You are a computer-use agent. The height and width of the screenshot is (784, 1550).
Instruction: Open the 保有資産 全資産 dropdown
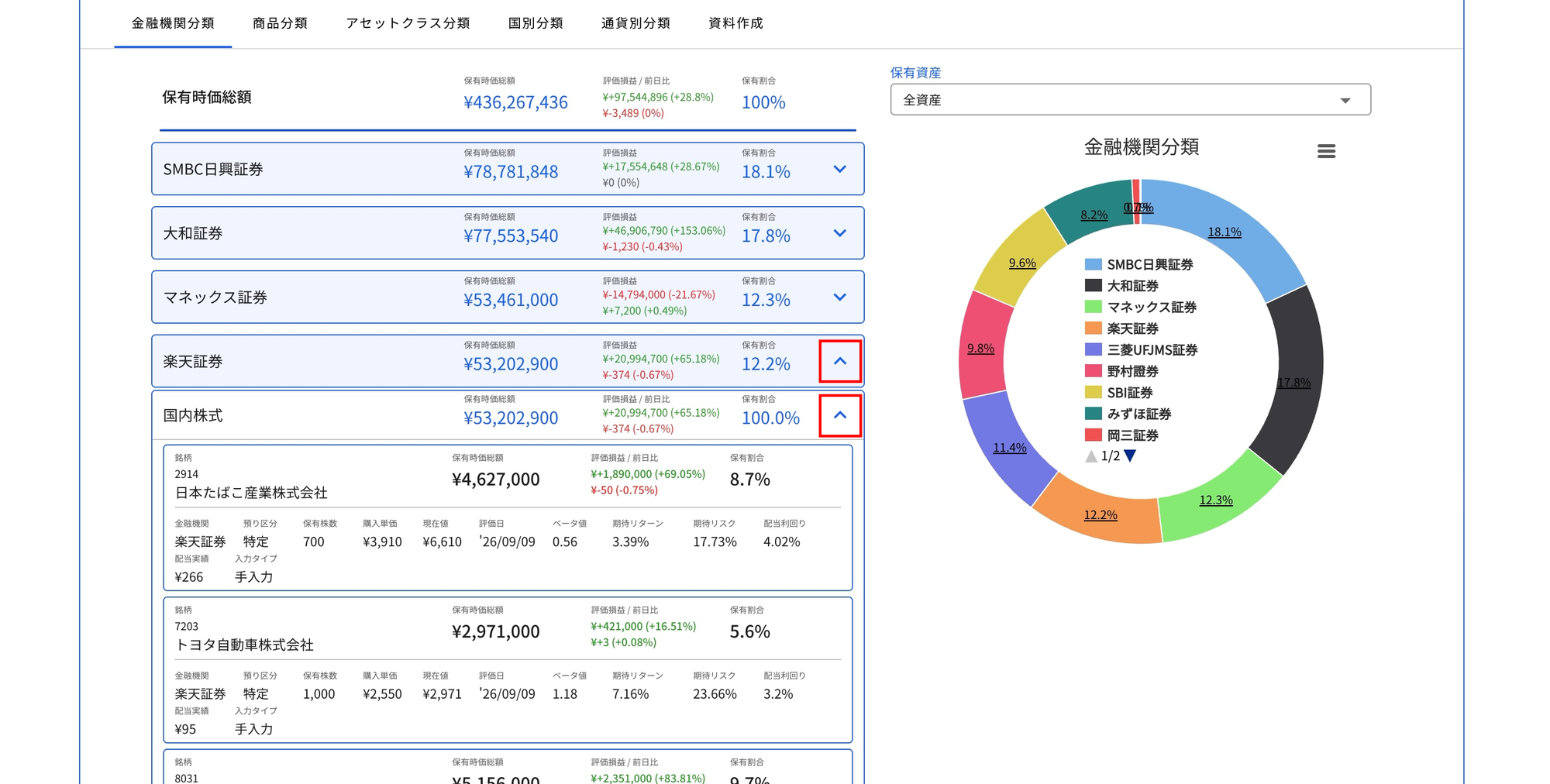[1131, 100]
